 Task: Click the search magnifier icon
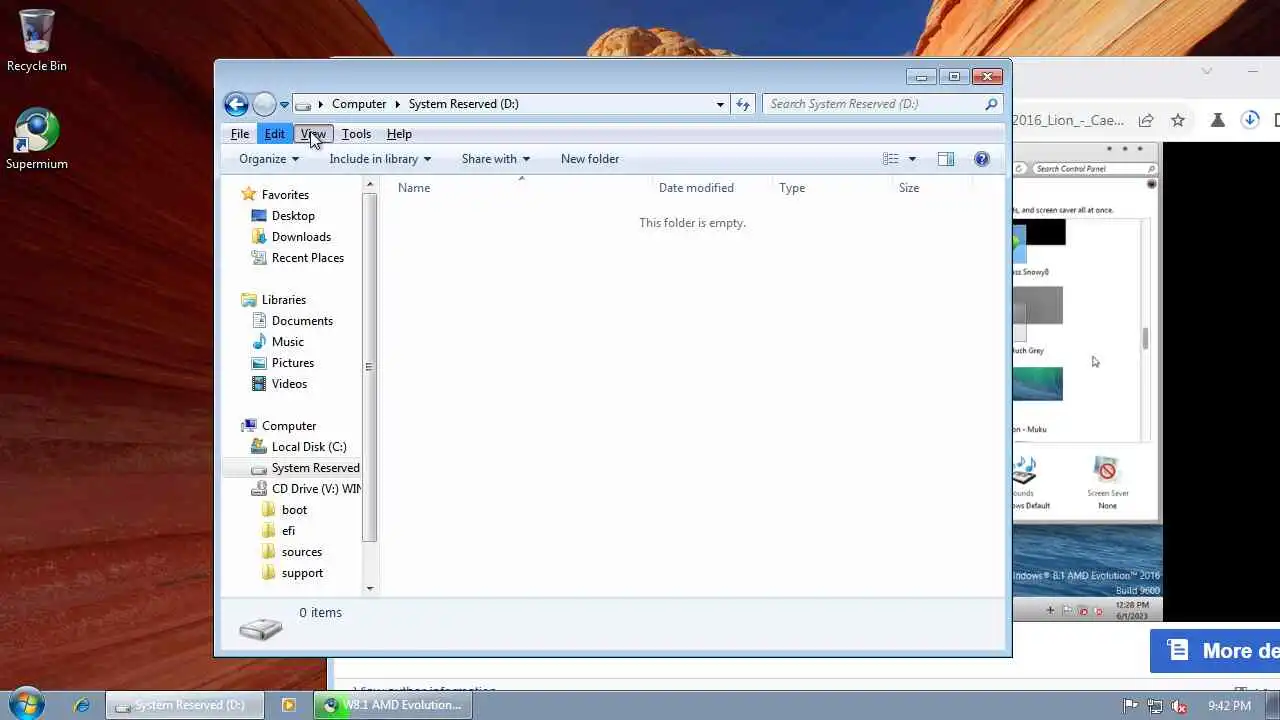point(991,104)
